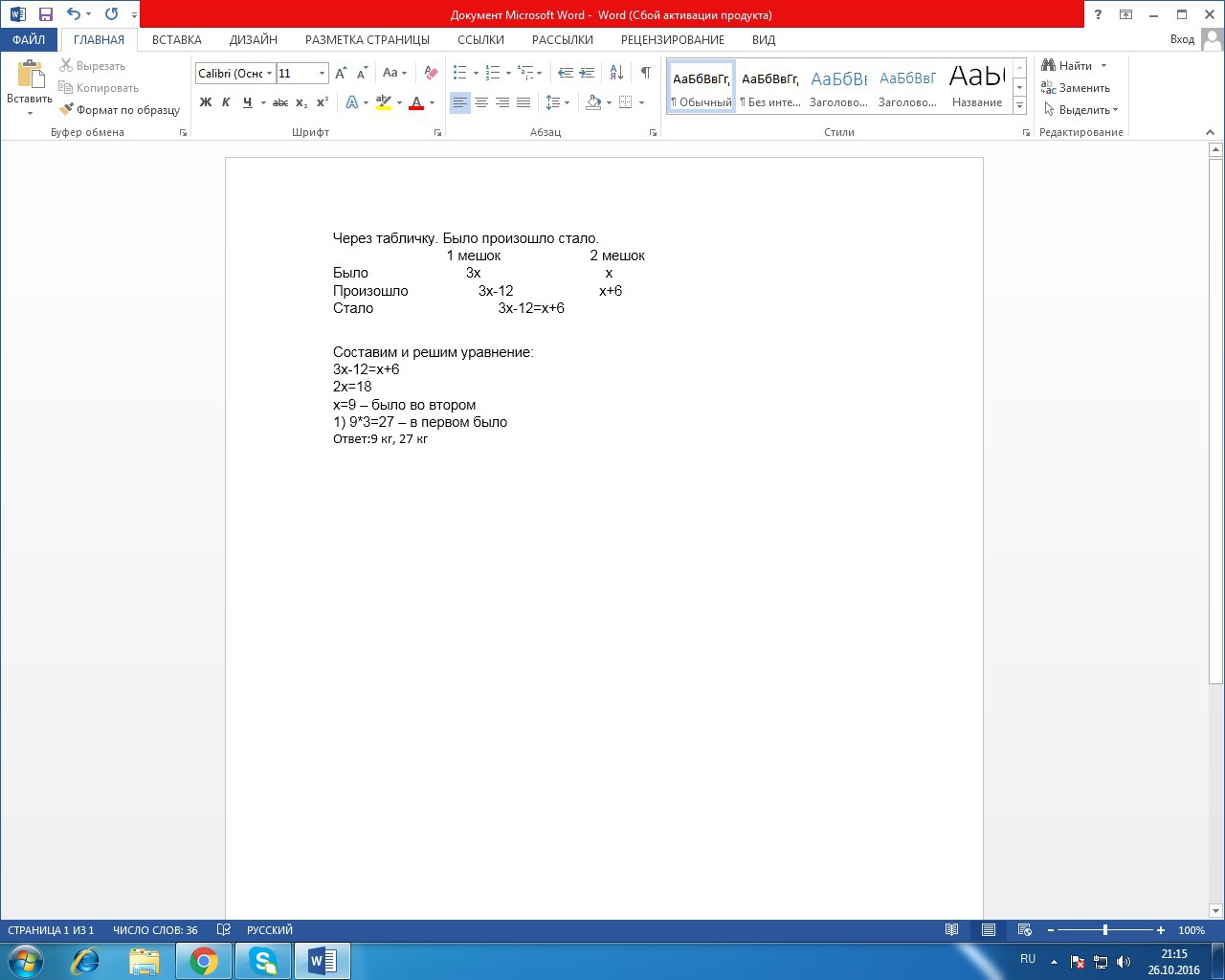1225x980 pixels.
Task: Open Skype from the taskbar
Action: click(x=263, y=960)
